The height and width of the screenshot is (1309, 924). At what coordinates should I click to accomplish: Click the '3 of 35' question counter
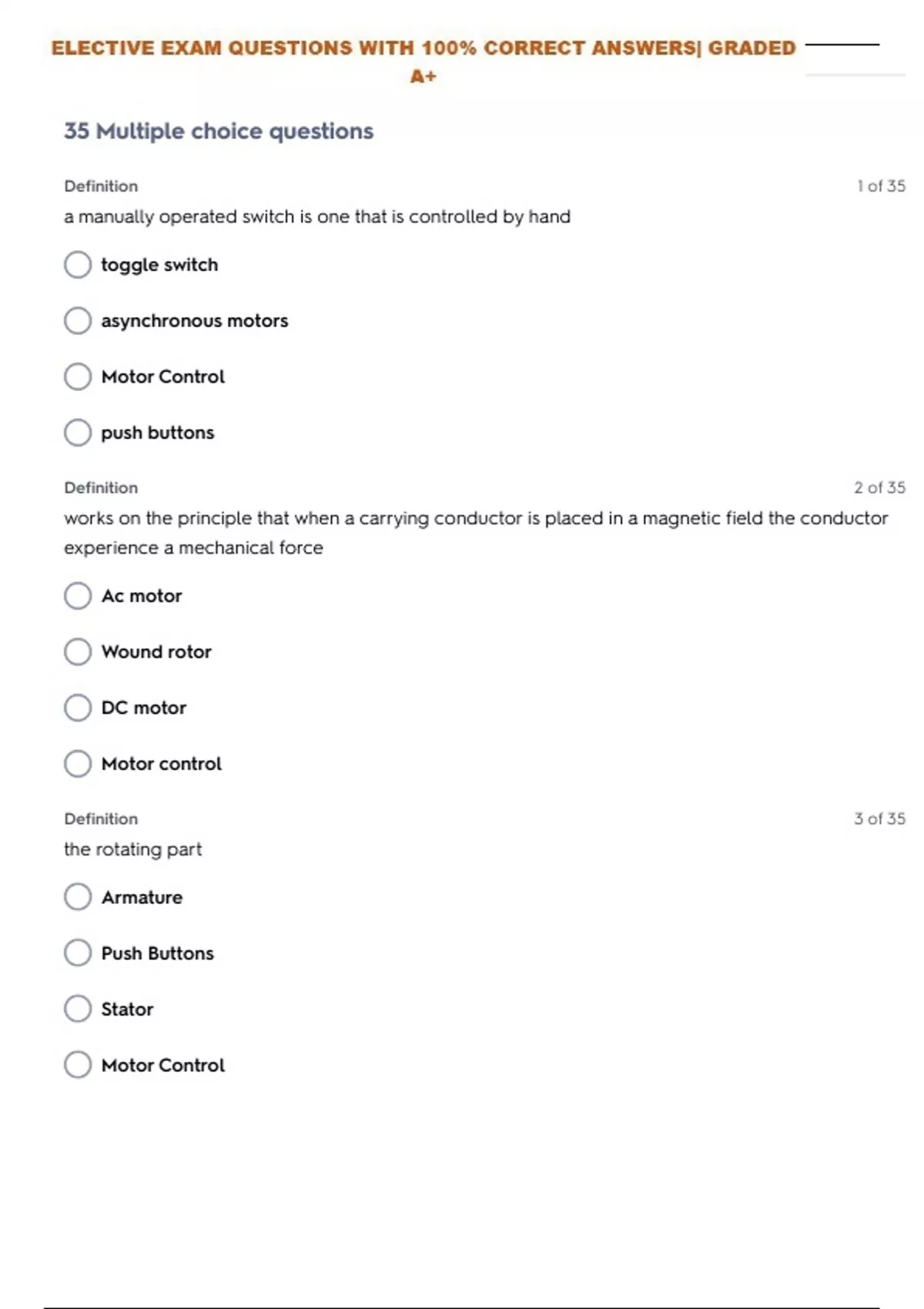(879, 819)
